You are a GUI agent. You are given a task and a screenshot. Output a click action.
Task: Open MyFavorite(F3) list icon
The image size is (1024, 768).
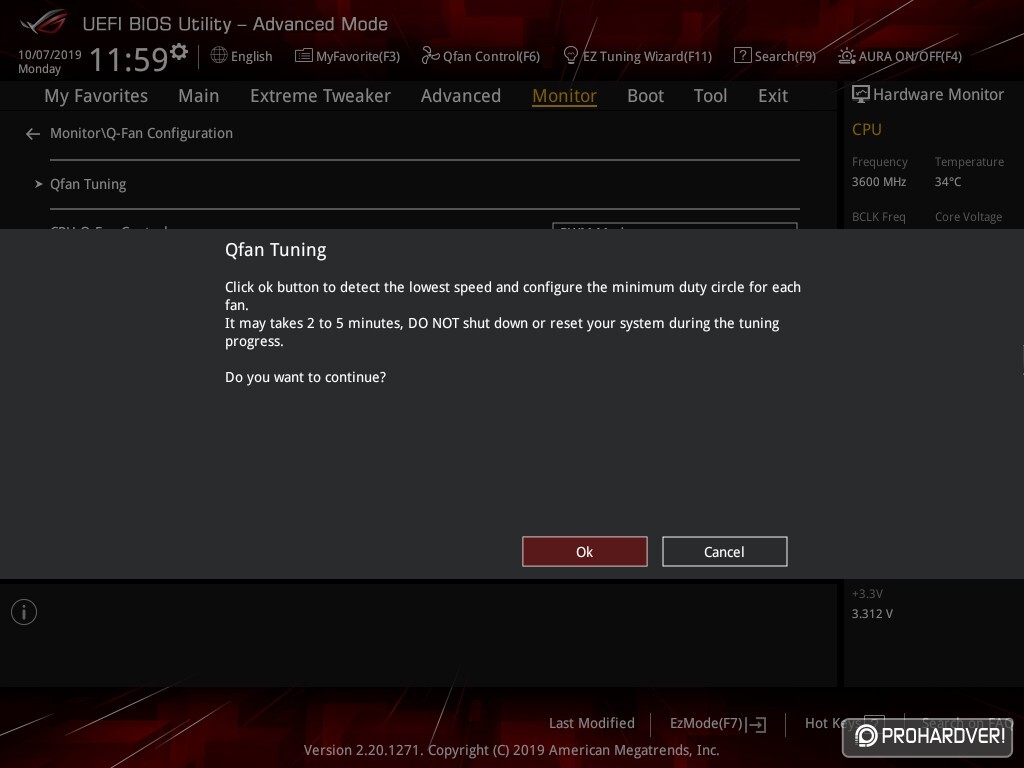[x=303, y=56]
